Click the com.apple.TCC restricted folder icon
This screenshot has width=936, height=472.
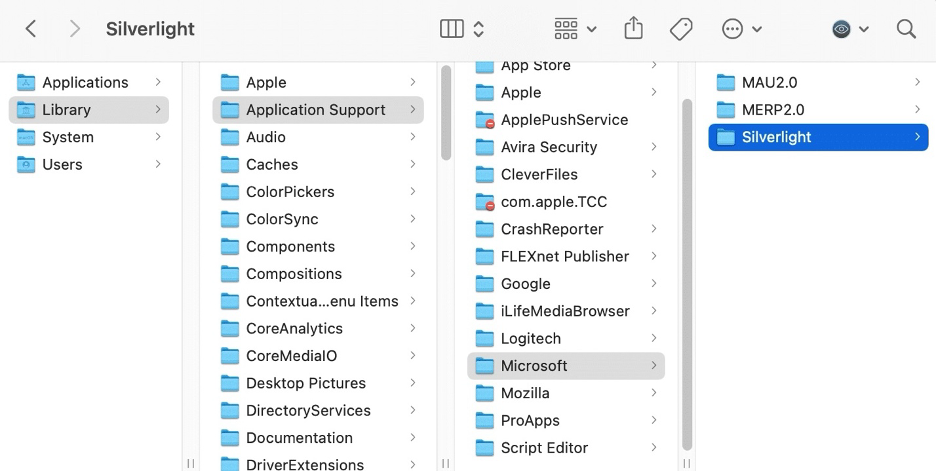point(485,202)
